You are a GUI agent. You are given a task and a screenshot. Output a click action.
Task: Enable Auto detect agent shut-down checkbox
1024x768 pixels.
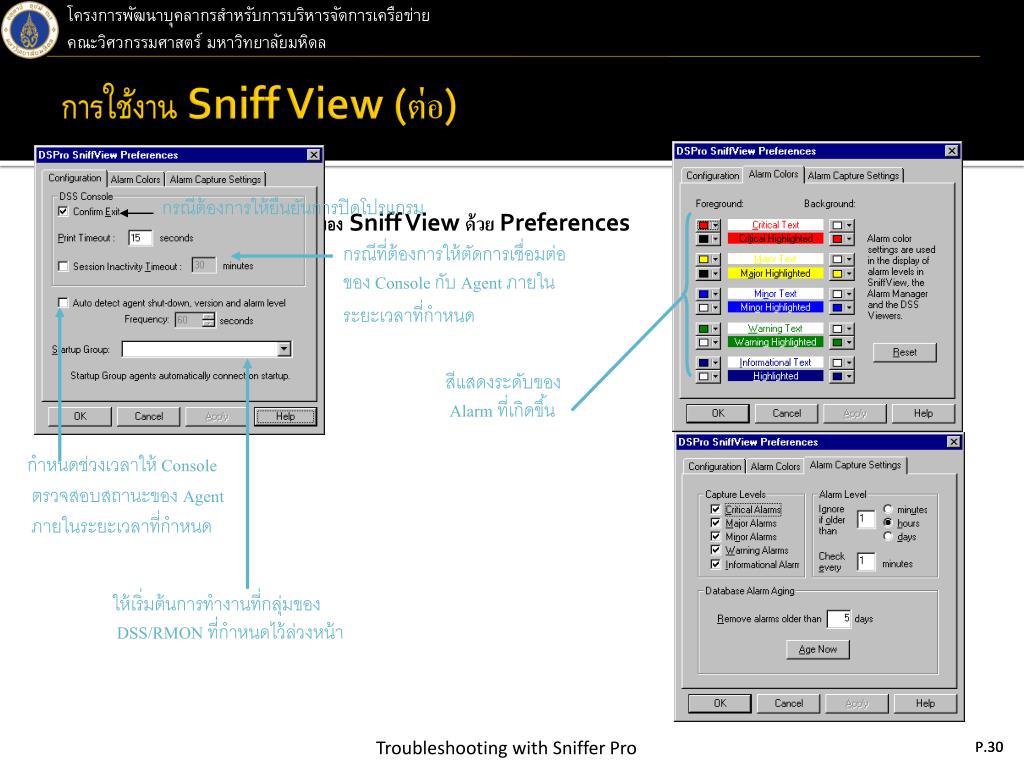(x=63, y=302)
